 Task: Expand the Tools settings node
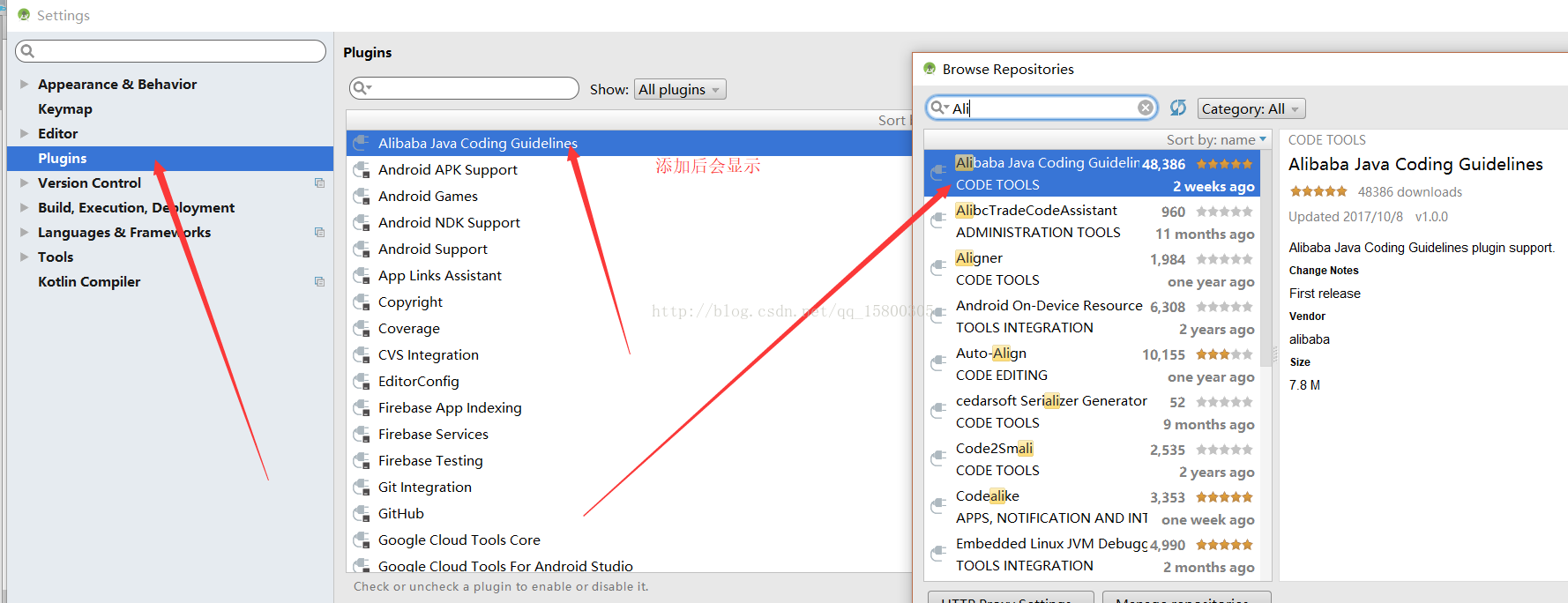tap(25, 257)
